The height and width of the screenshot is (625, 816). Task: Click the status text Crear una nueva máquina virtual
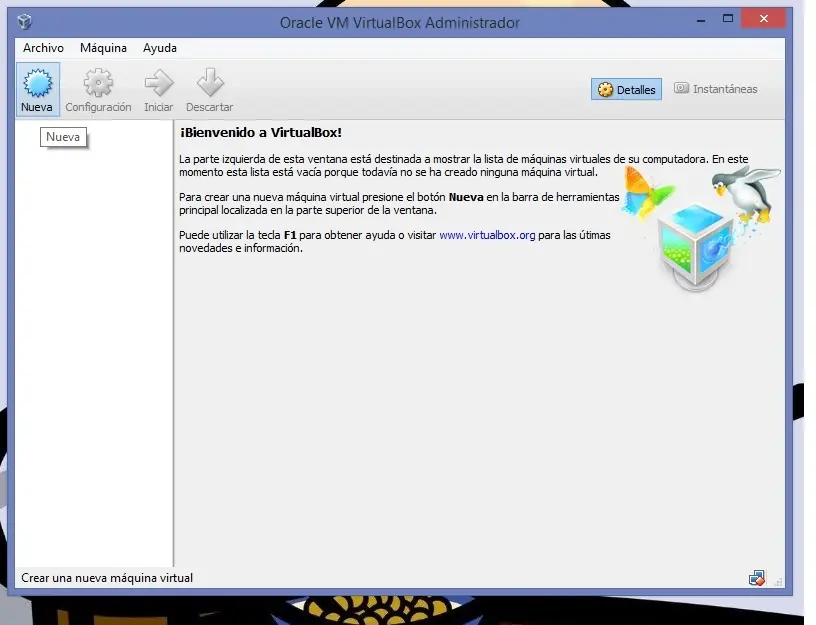coord(107,578)
